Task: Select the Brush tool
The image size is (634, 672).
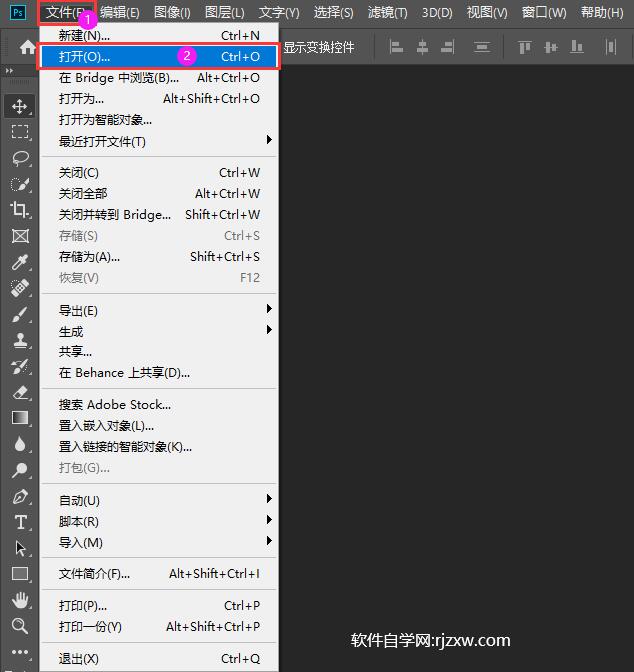Action: [20, 314]
